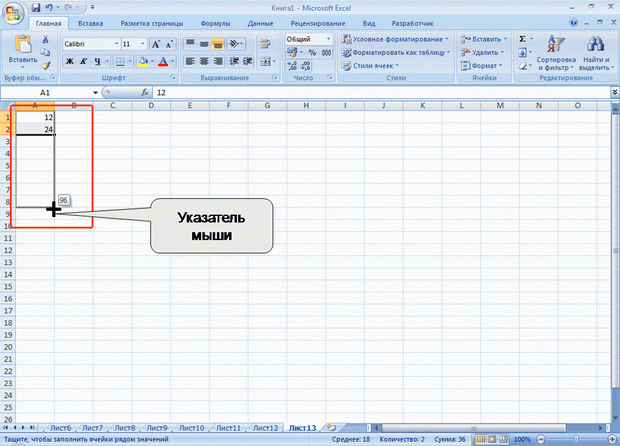Image resolution: width=620 pixels, height=446 pixels.
Task: Select cell A2 containing 24
Action: coord(35,129)
